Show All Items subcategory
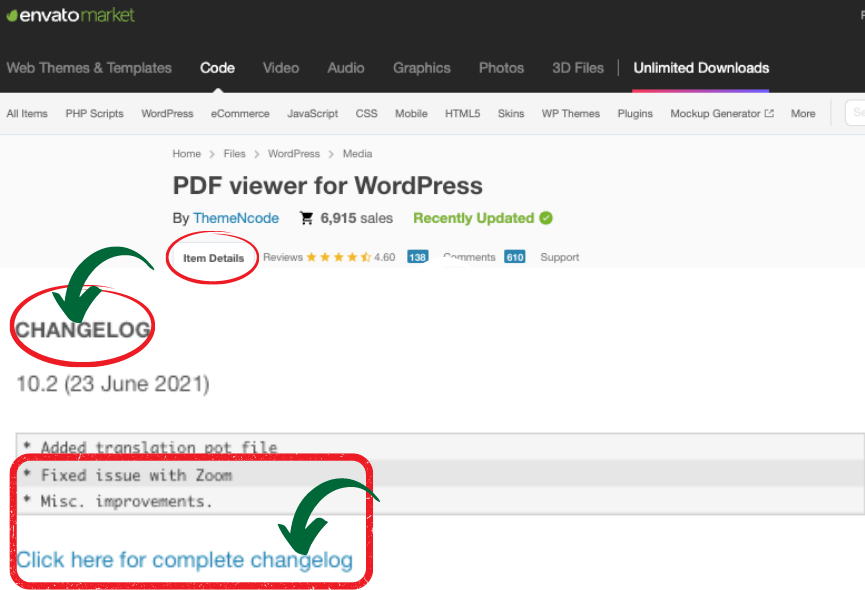865x590 pixels. tap(27, 114)
